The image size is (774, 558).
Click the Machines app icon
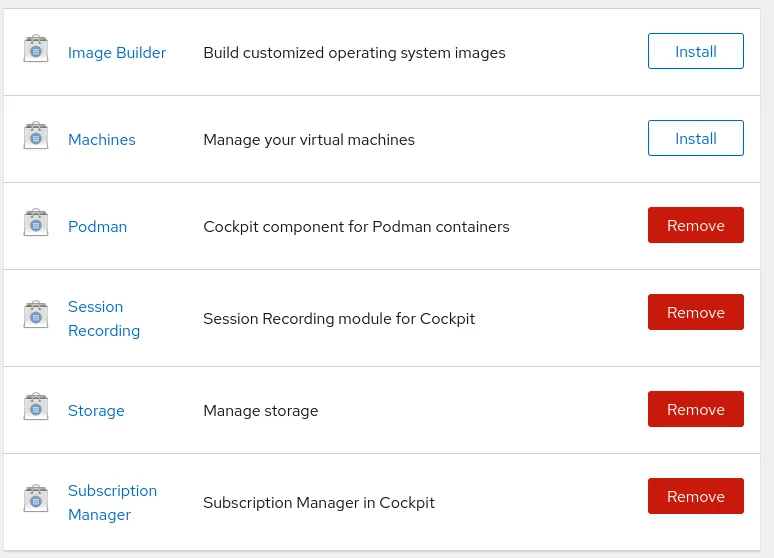(x=36, y=136)
